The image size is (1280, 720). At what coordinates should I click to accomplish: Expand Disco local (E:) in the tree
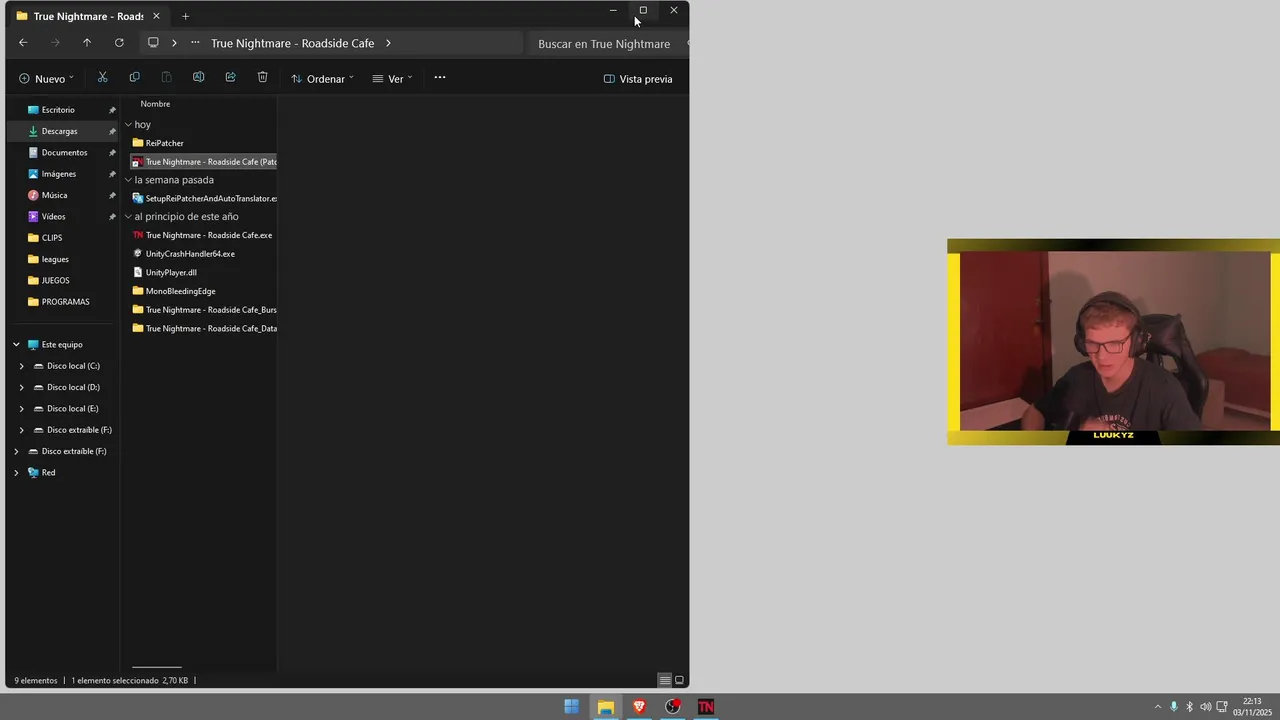[22, 409]
